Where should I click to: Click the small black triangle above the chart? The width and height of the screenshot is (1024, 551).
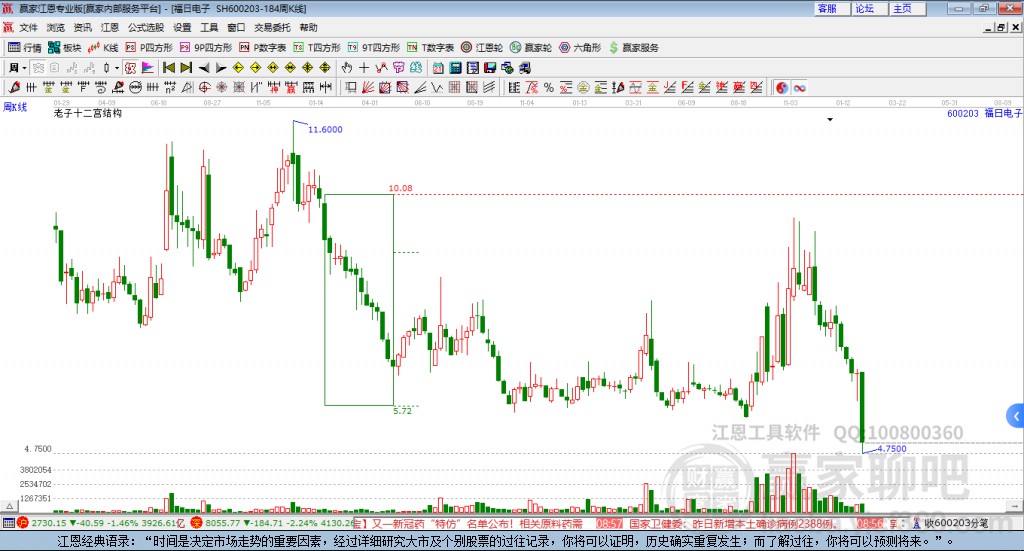830,119
